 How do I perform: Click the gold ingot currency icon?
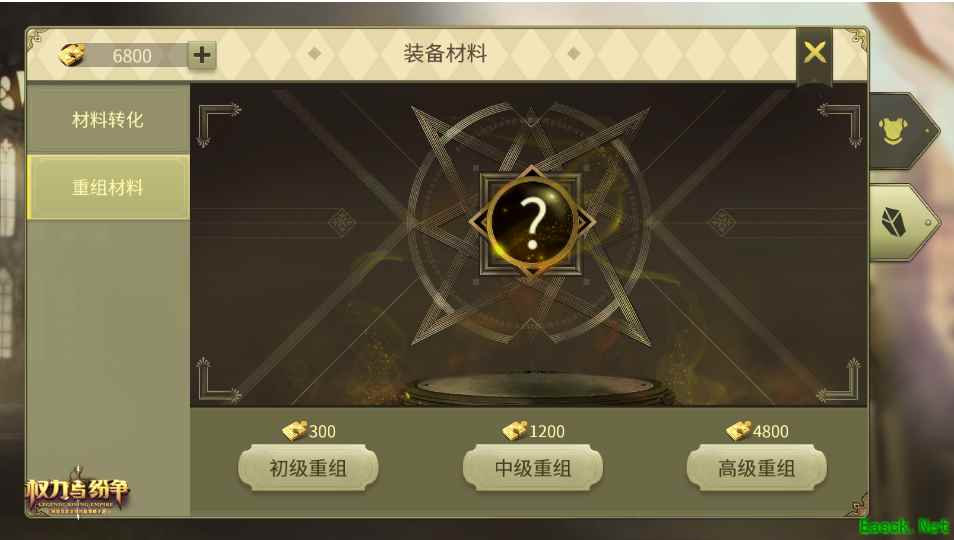72,55
